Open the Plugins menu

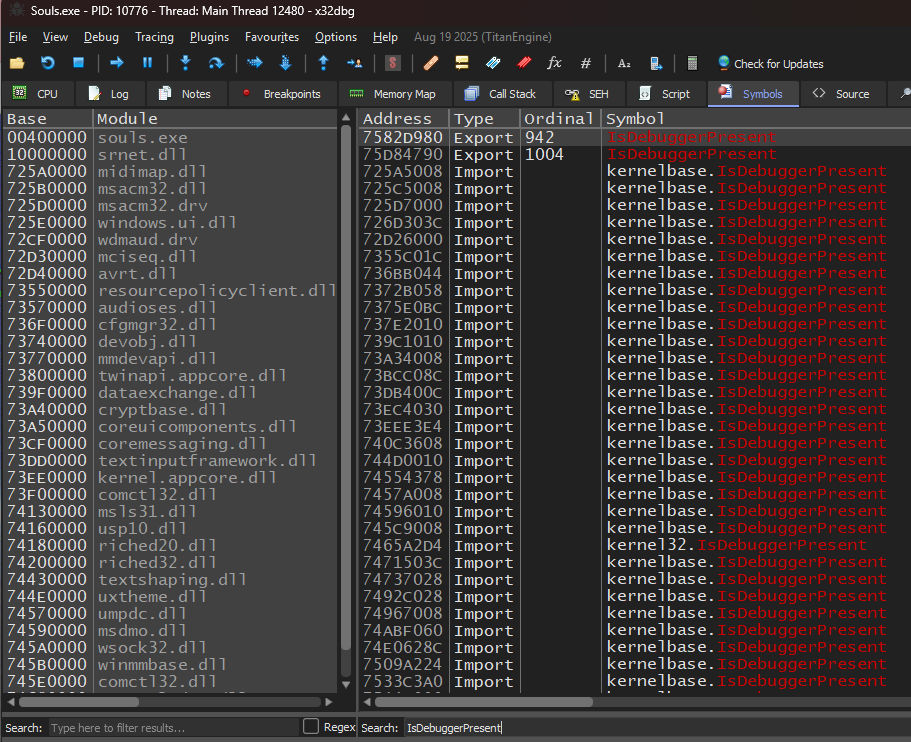coord(209,37)
